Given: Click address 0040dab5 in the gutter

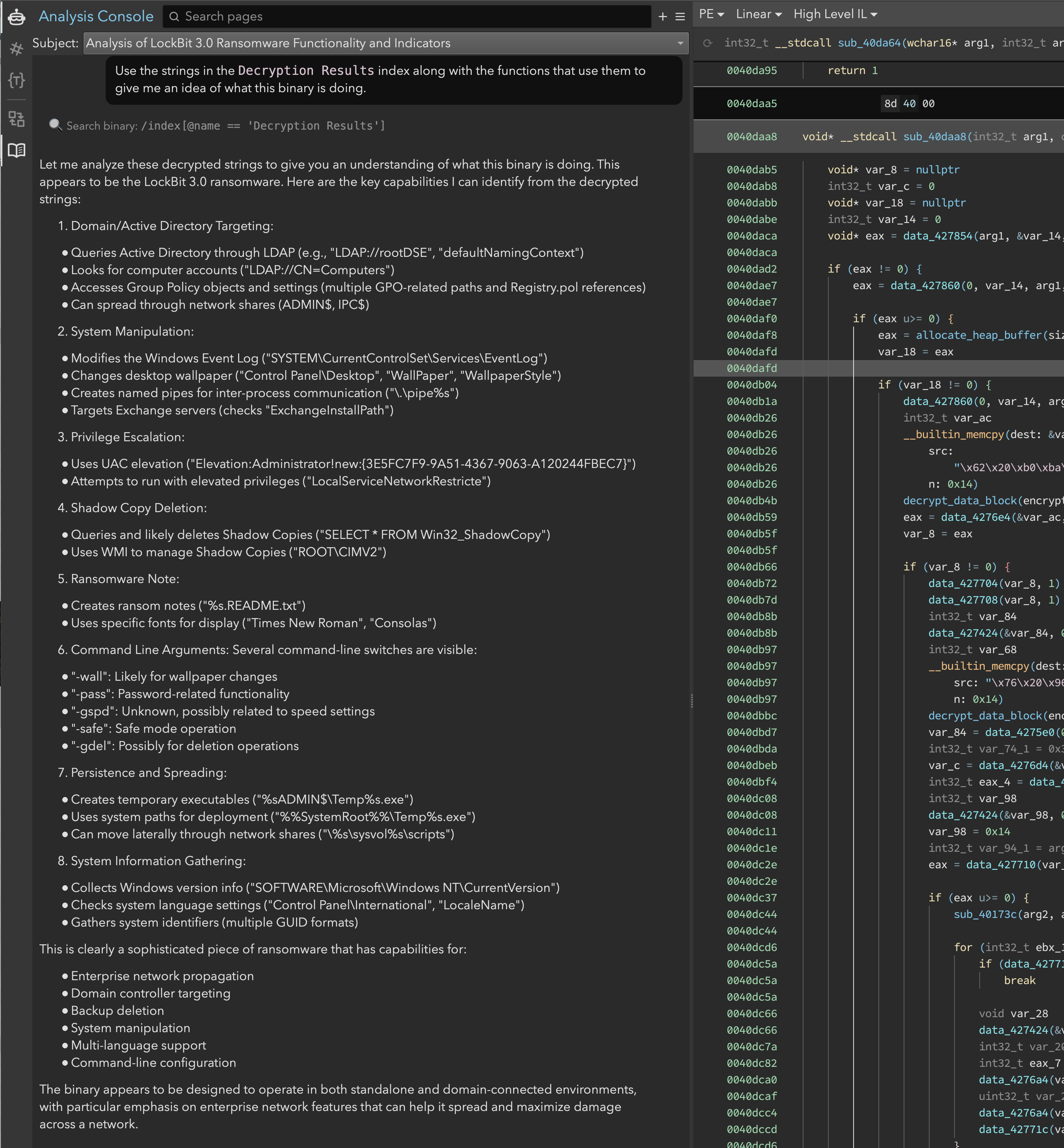Looking at the screenshot, I should point(751,170).
